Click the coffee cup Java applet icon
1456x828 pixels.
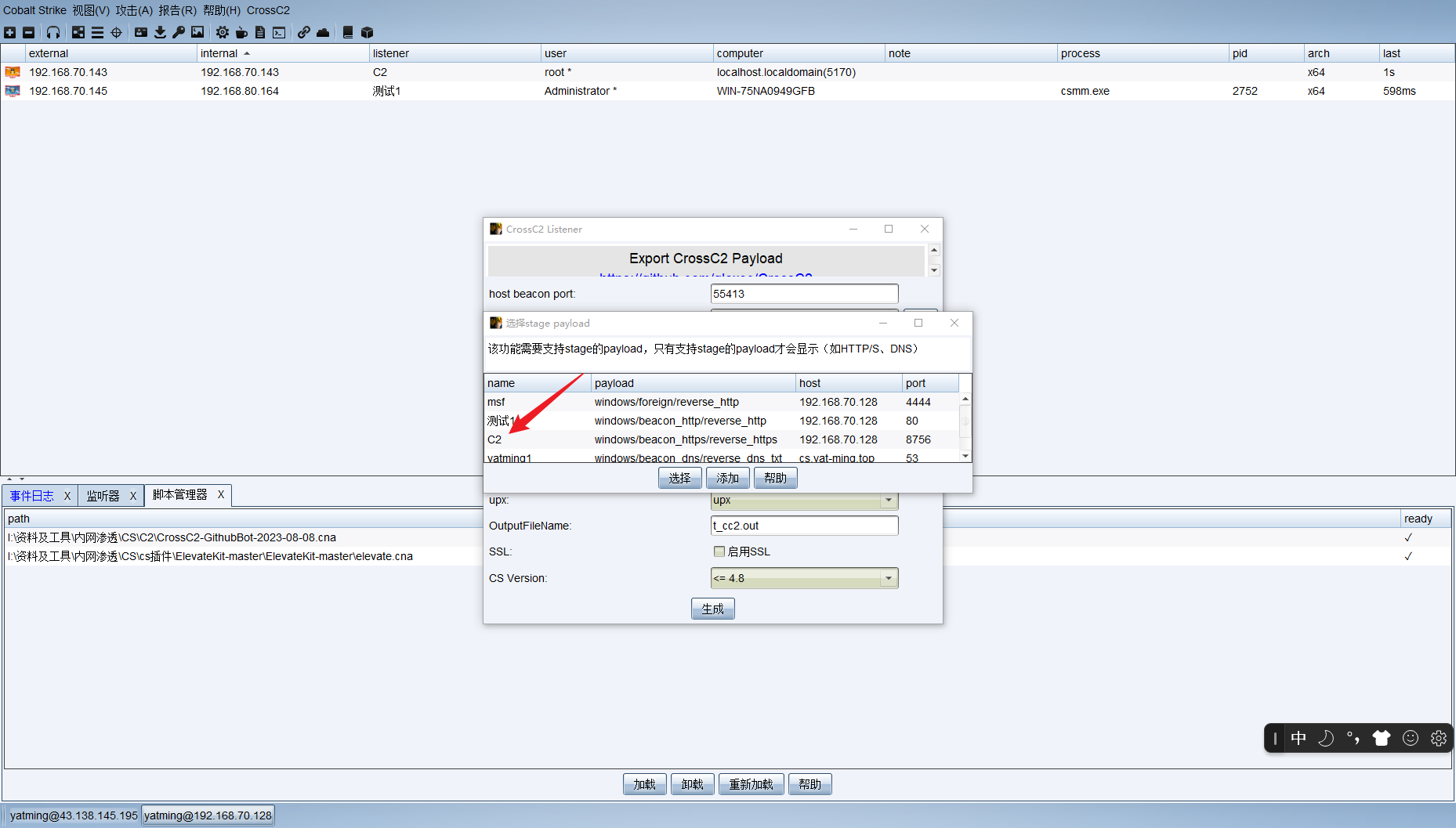tap(241, 32)
